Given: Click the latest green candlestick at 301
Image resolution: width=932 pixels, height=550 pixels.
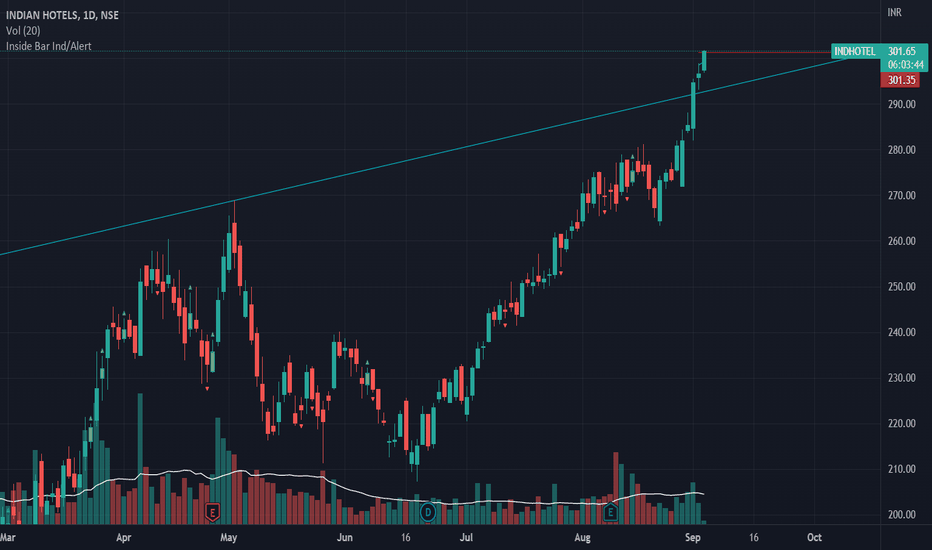Looking at the screenshot, I should tap(704, 61).
